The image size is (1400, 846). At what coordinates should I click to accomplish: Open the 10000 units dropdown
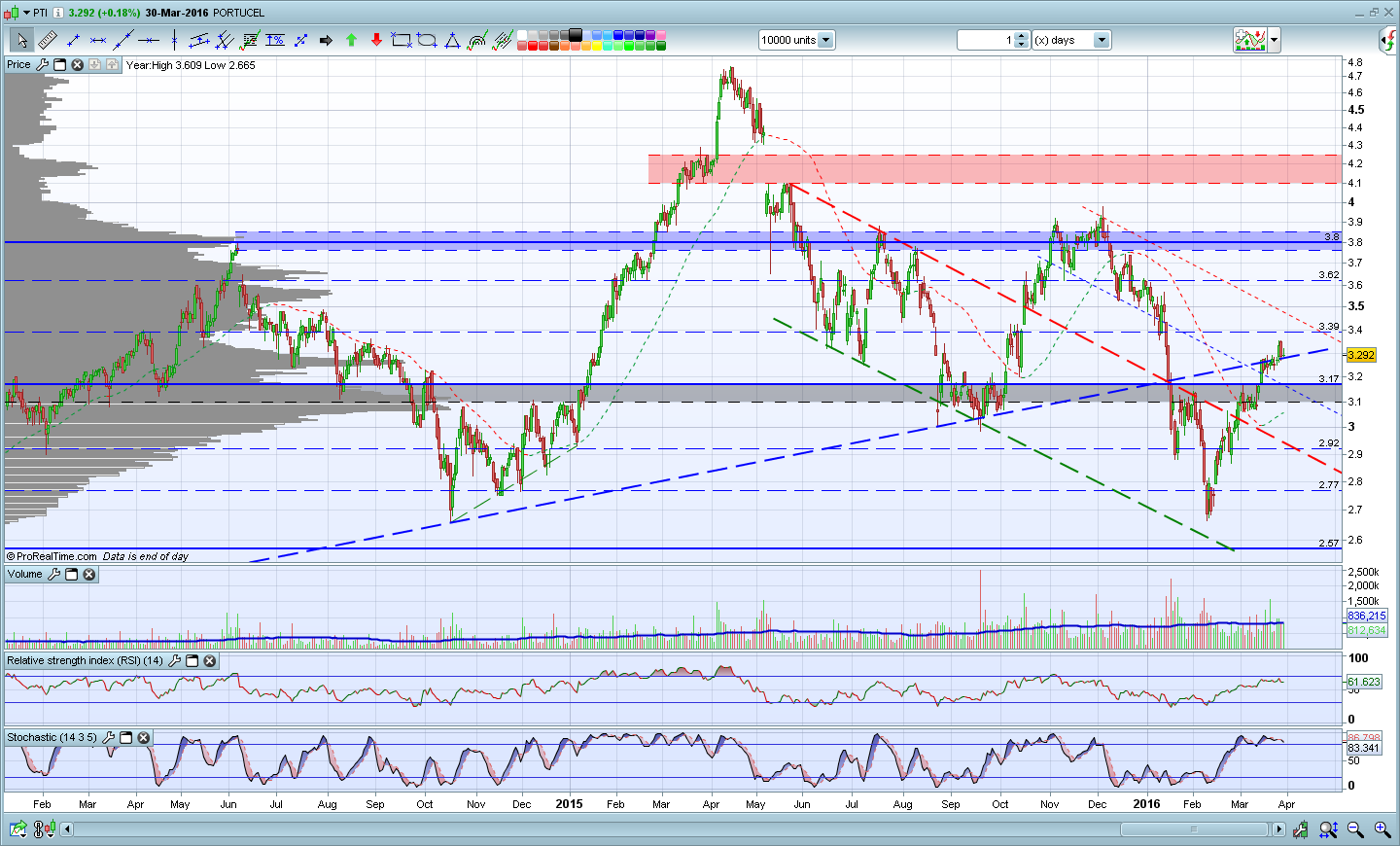[x=825, y=40]
